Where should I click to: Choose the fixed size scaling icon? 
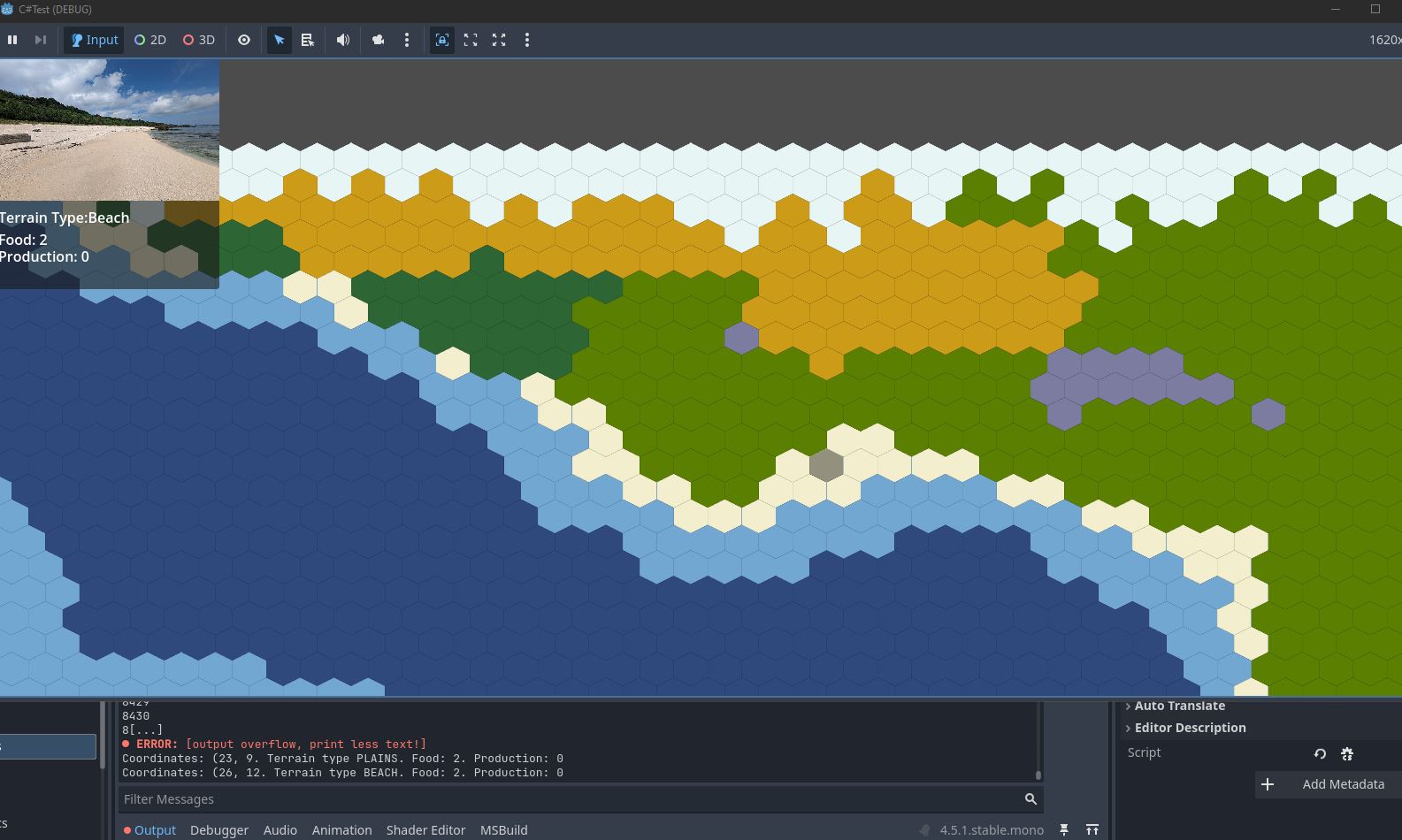pyautogui.click(x=471, y=40)
